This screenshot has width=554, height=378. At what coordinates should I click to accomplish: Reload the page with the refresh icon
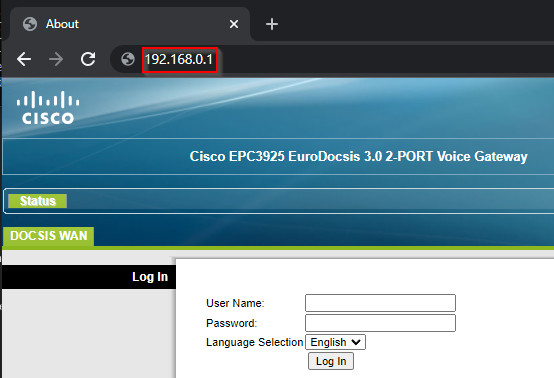(x=88, y=59)
